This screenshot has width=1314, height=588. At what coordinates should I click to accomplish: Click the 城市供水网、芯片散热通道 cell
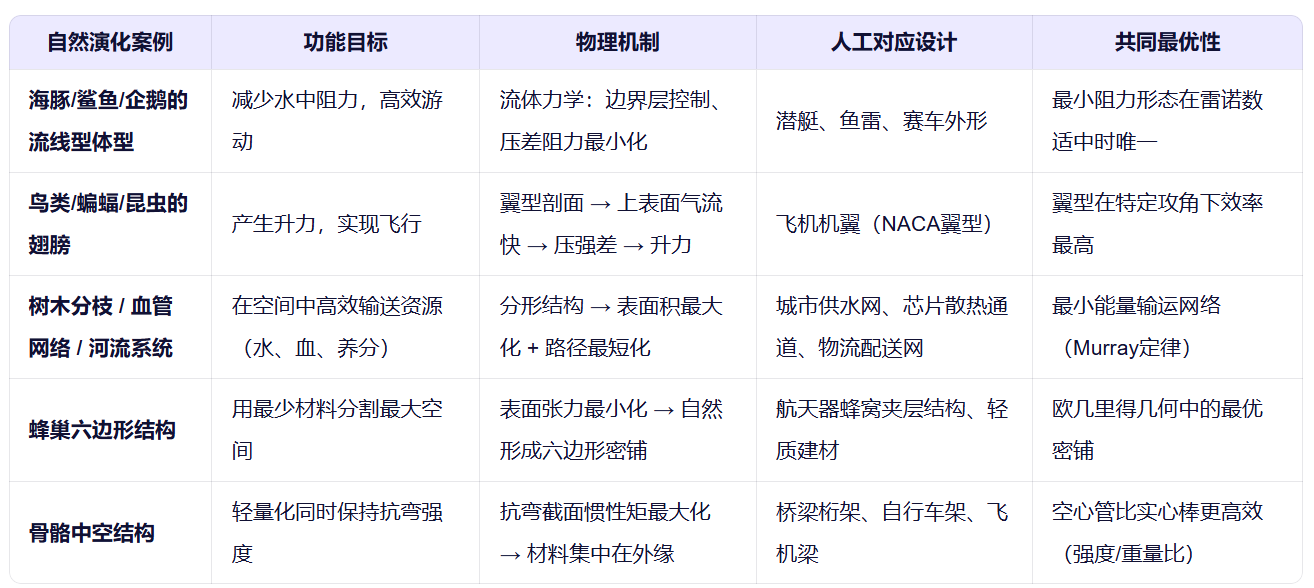coord(893,327)
